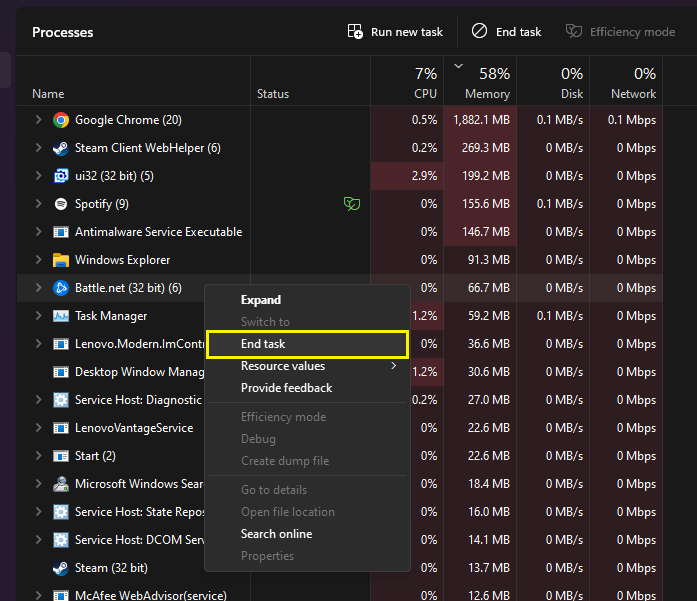This screenshot has height=601, width=697.
Task: Click the green efficiency leaf on Spotify row
Action: tap(352, 204)
